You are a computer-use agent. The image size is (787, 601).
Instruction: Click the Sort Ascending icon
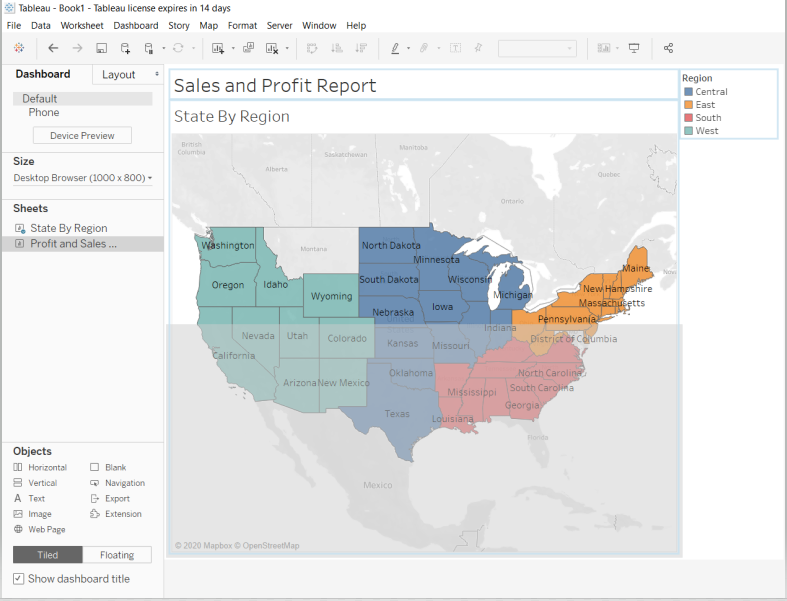(337, 48)
